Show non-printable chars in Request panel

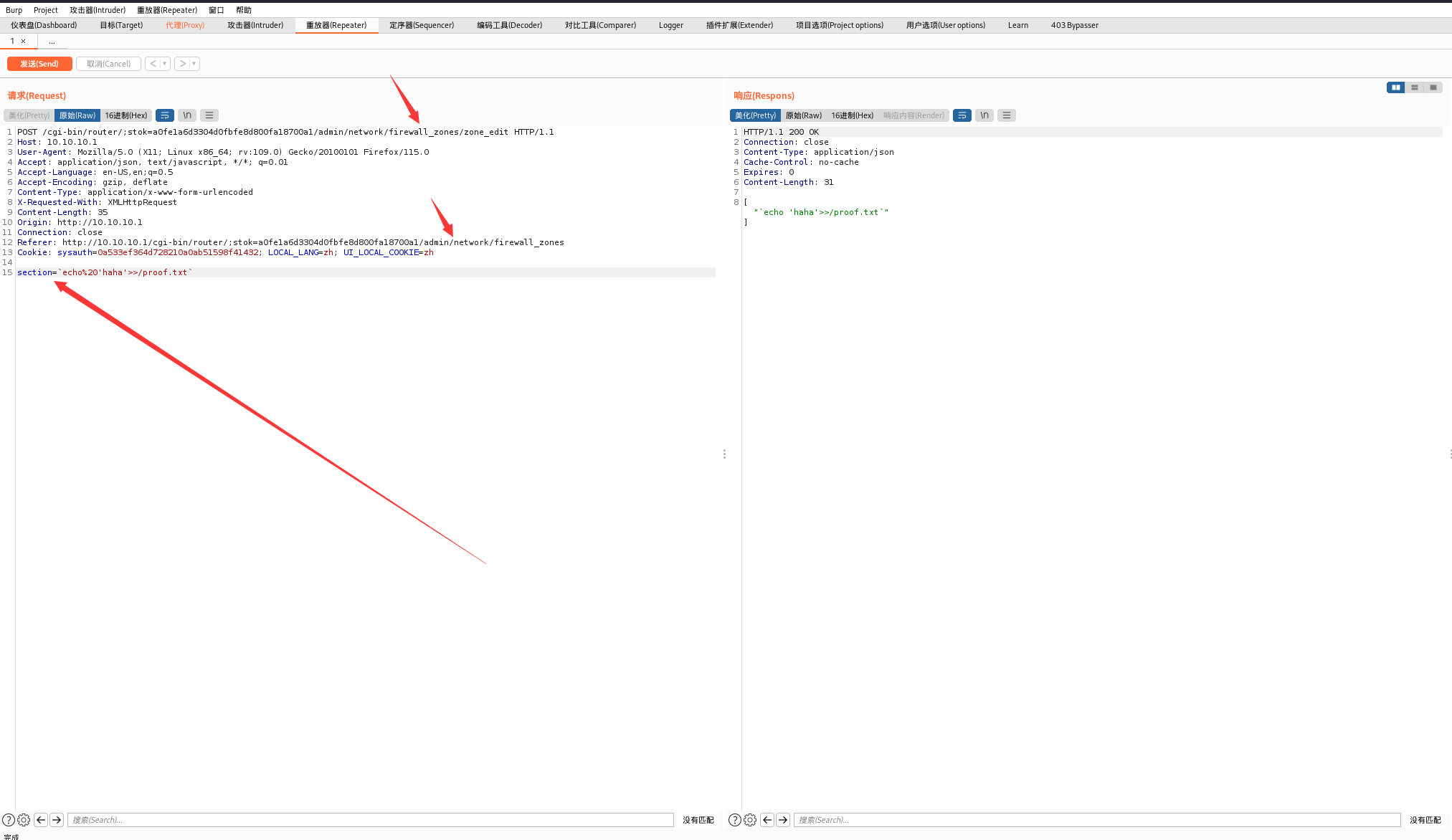pyautogui.click(x=187, y=115)
